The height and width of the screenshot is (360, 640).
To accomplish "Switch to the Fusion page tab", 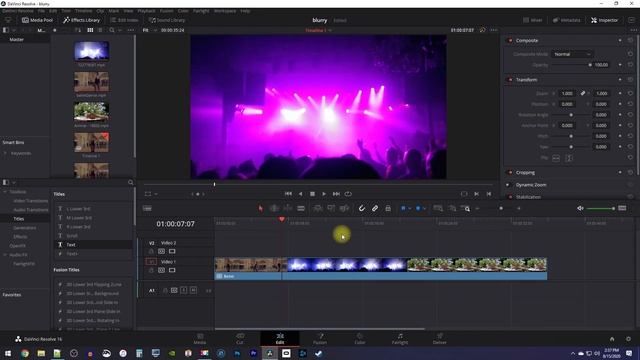I will click(320, 339).
